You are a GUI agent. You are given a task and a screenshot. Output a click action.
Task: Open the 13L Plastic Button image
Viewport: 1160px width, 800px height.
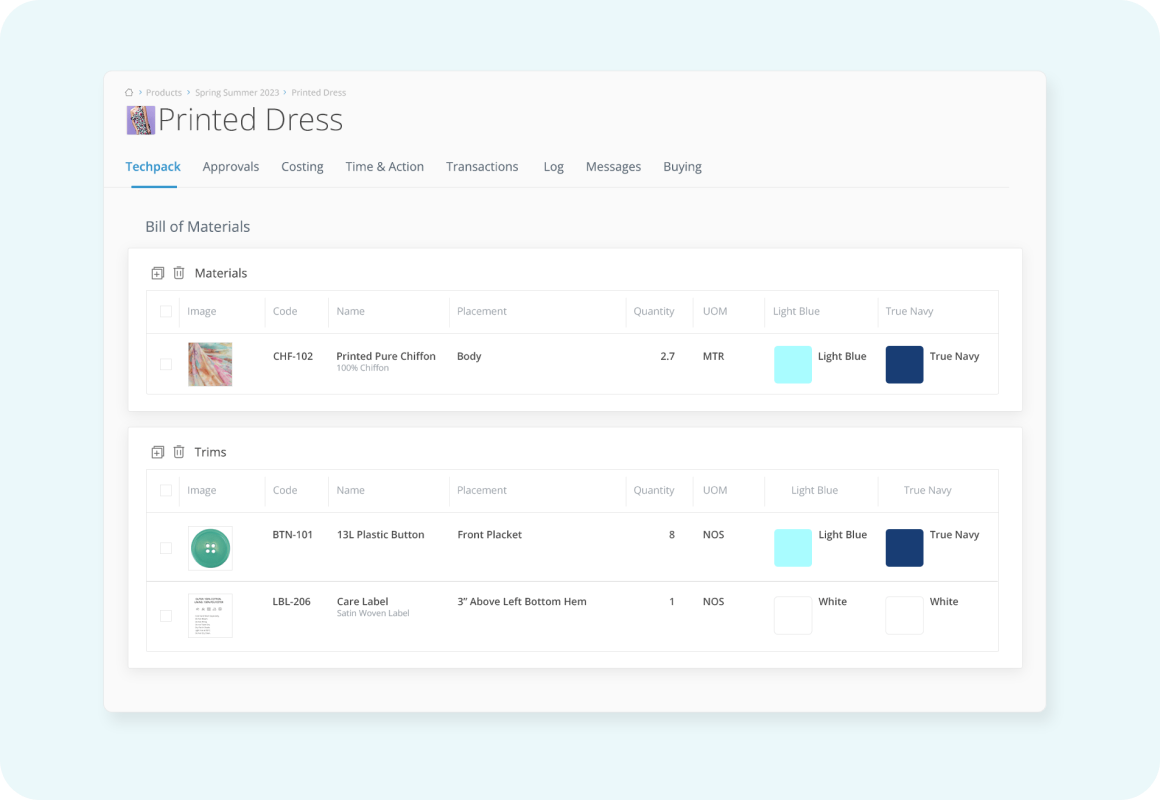210,548
